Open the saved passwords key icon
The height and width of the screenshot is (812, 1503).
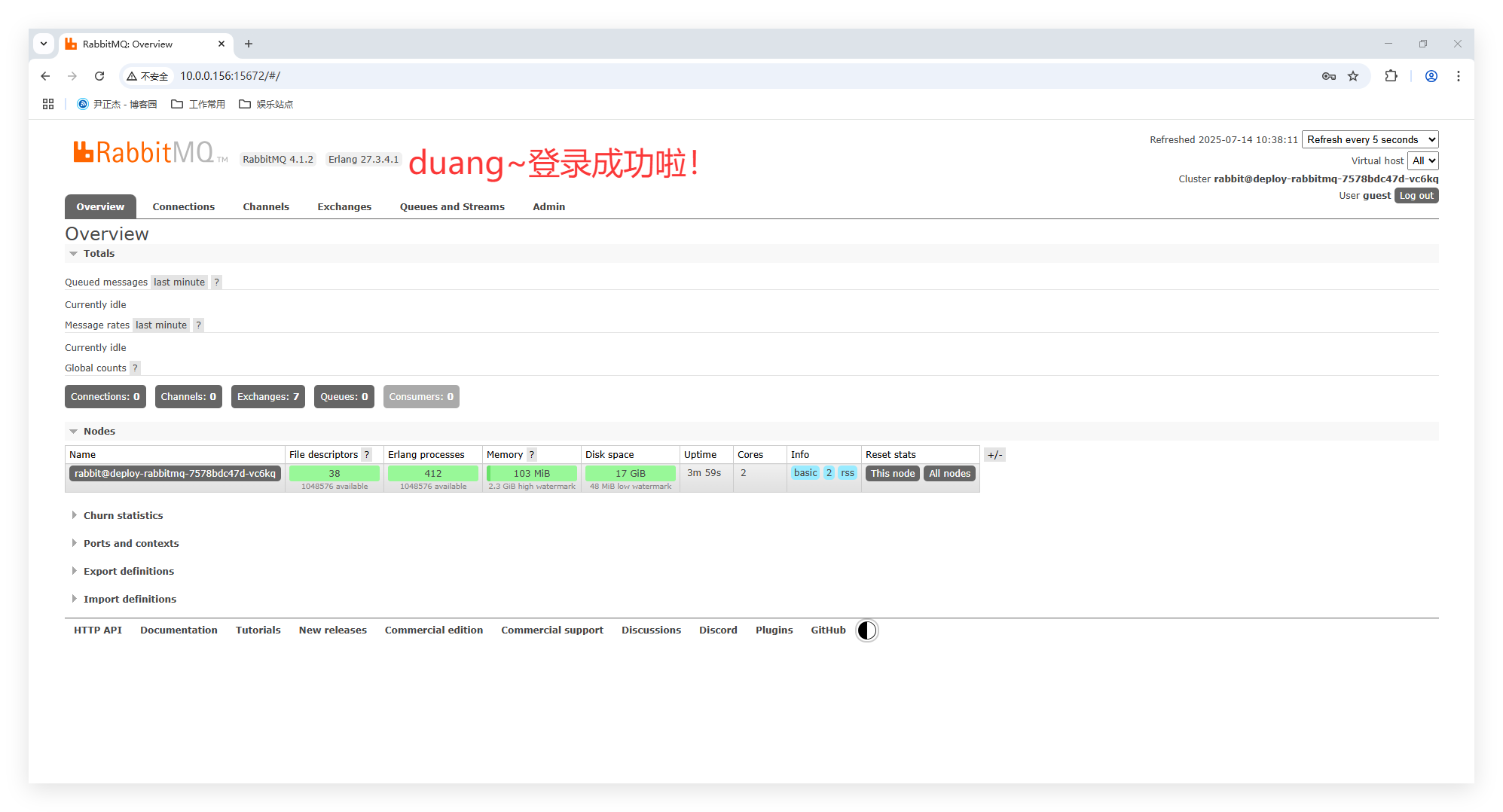click(1329, 76)
